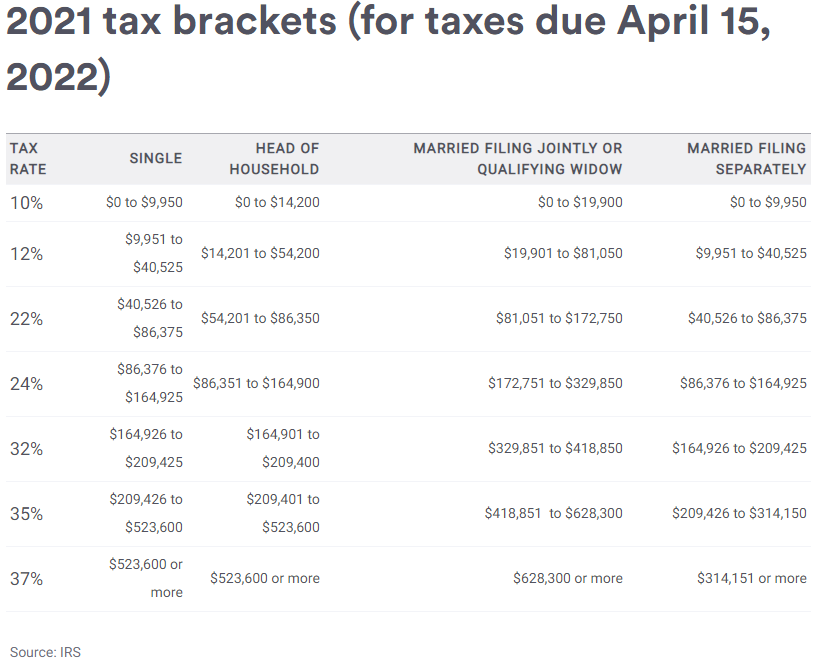Select the 12% tax rate cell
This screenshot has width=819, height=668.
(x=27, y=254)
